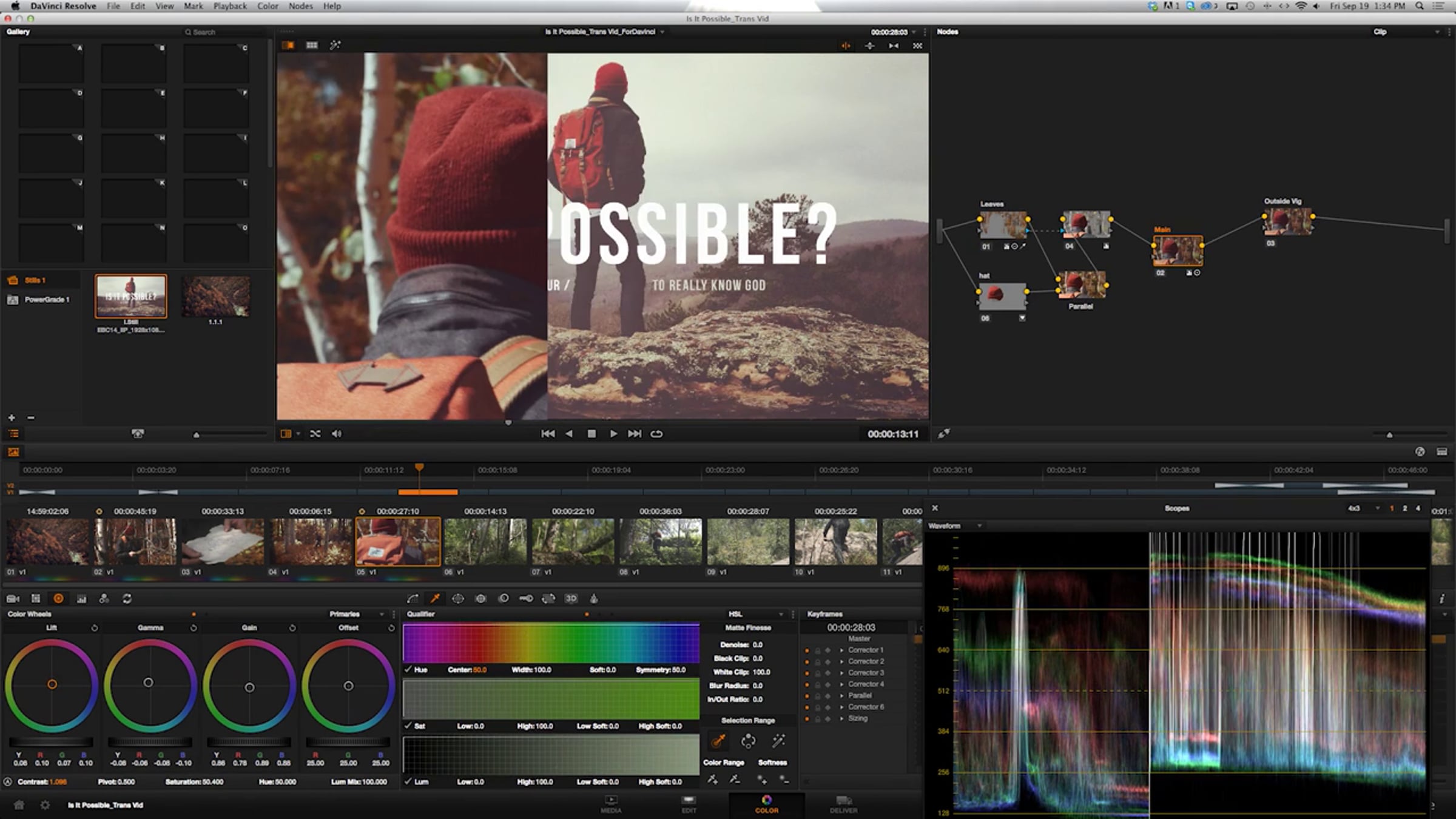Open the timeline name dropdown above viewer

click(605, 32)
